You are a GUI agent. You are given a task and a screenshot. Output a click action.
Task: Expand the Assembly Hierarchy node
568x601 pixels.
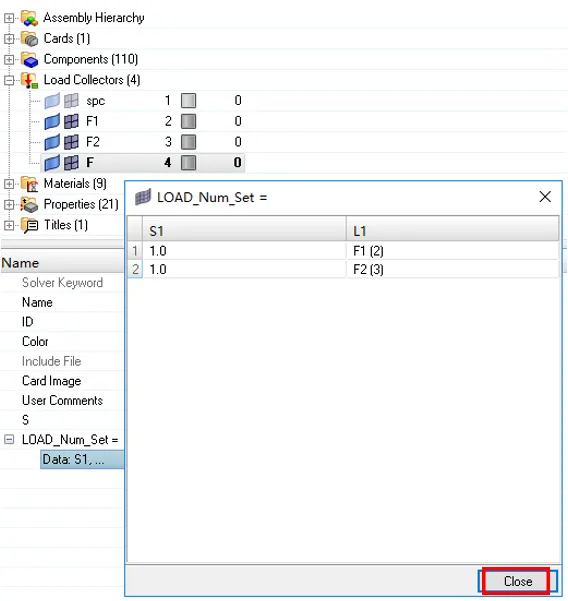tap(9, 18)
